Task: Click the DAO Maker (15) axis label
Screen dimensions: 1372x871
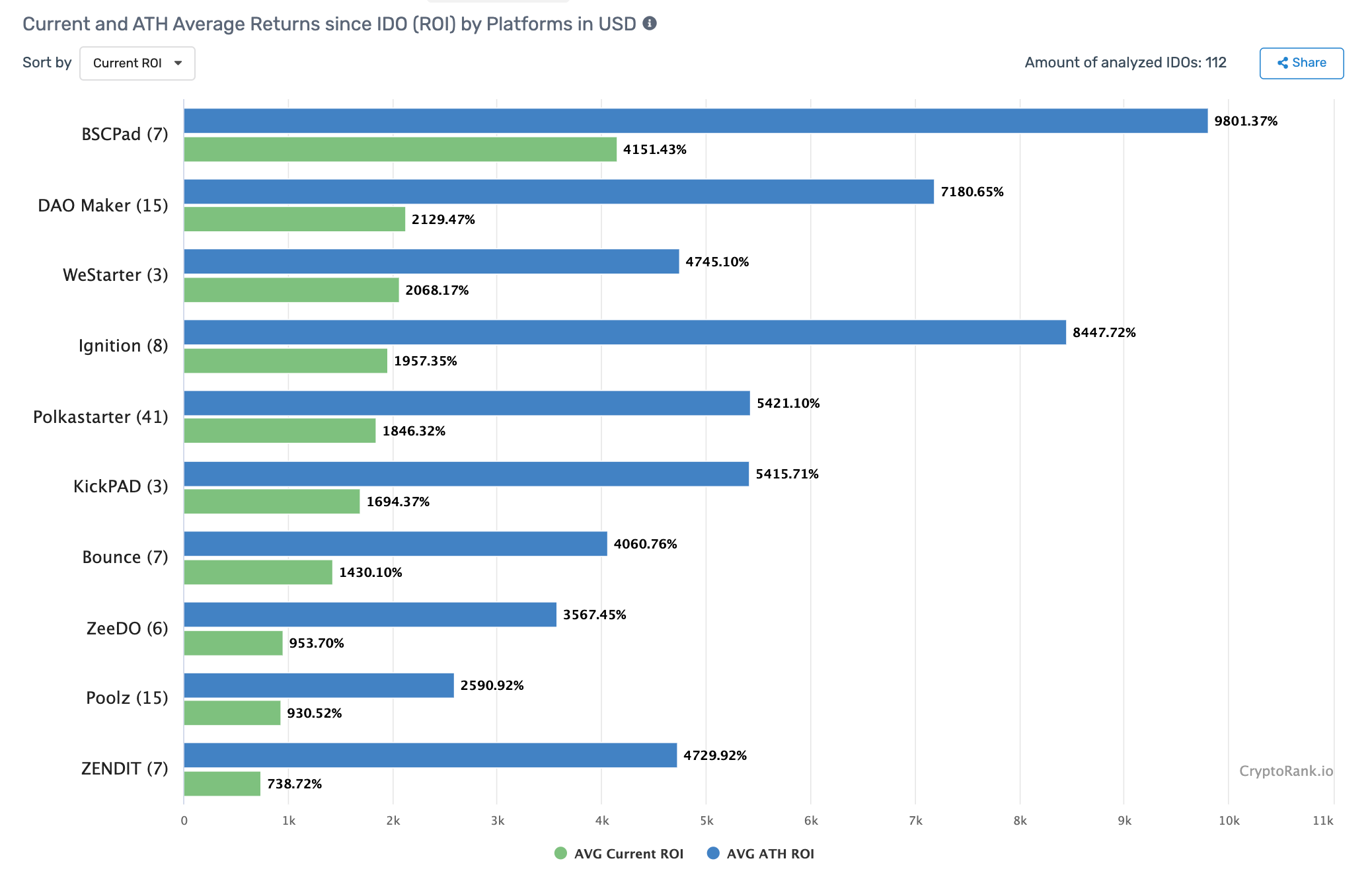Action: [x=103, y=206]
